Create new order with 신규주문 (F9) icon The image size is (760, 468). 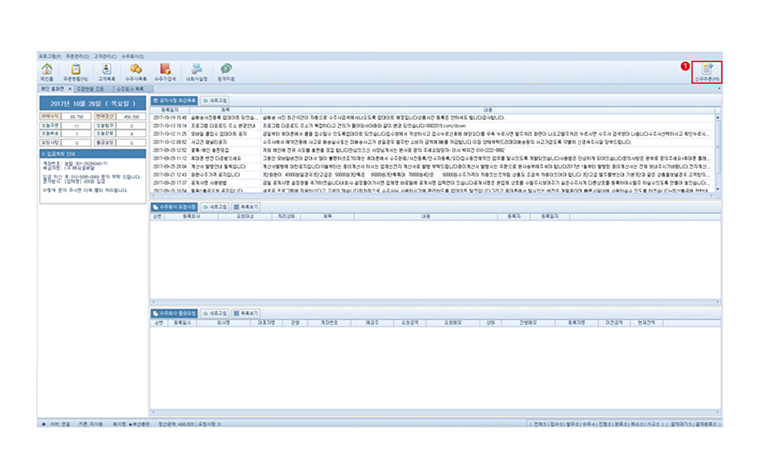coord(707,71)
